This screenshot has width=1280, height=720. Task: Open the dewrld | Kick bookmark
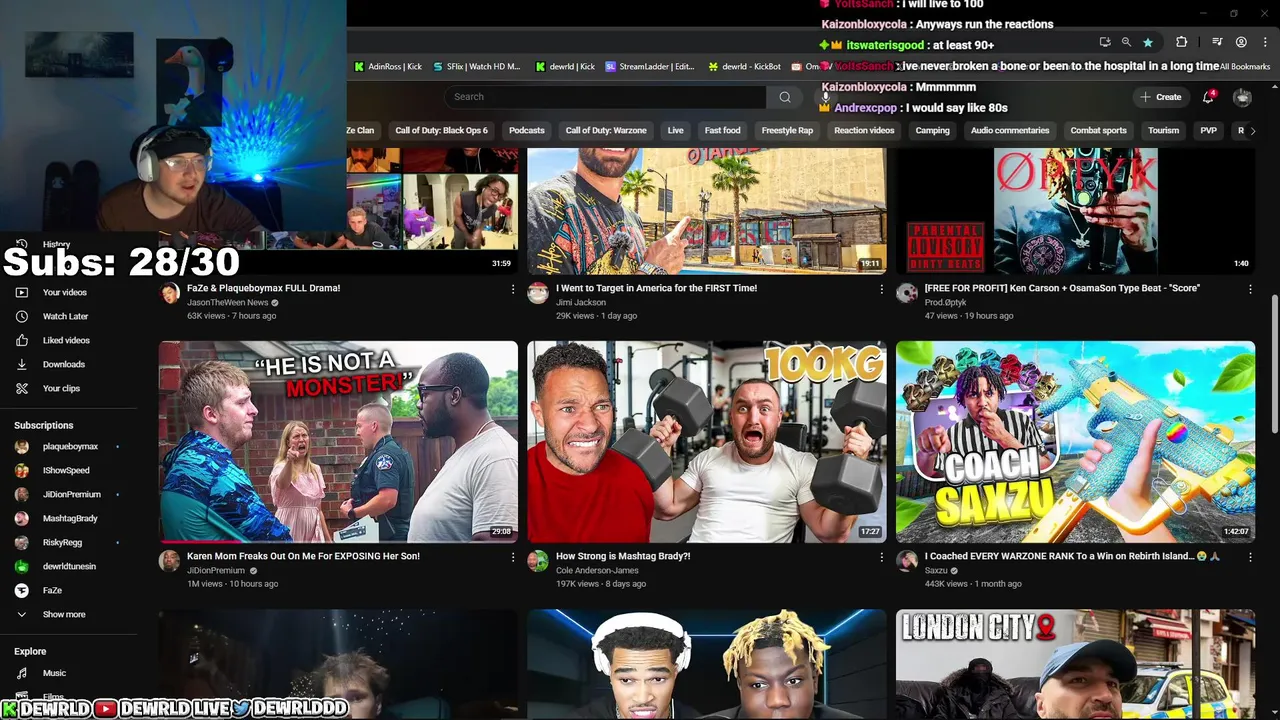tap(565, 67)
